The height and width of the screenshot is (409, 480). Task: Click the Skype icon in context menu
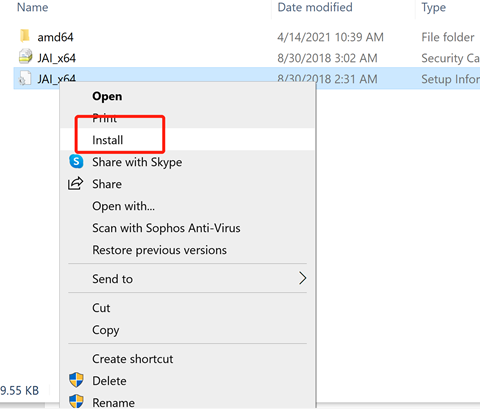pos(76,162)
